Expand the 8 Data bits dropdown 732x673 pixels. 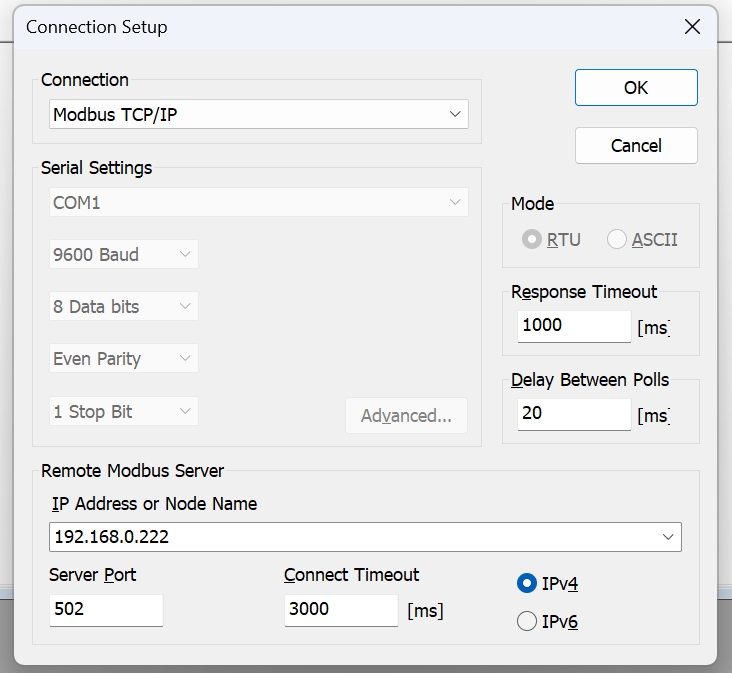pyautogui.click(x=124, y=307)
